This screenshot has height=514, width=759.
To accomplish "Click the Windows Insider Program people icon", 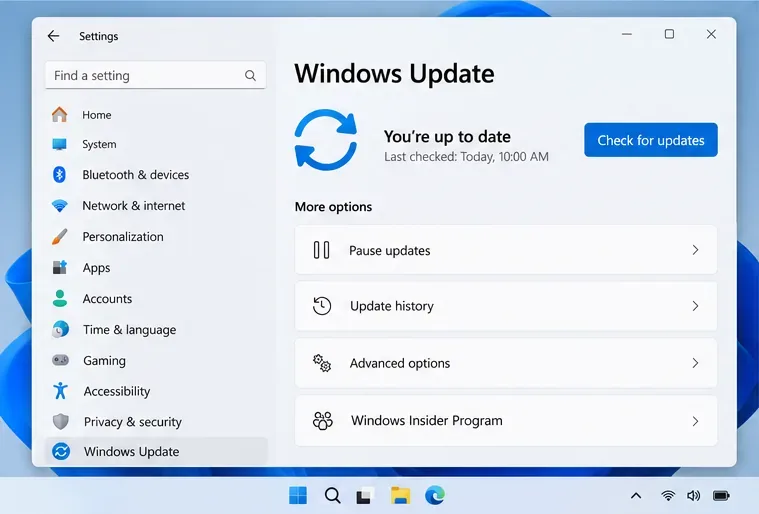I will (323, 421).
